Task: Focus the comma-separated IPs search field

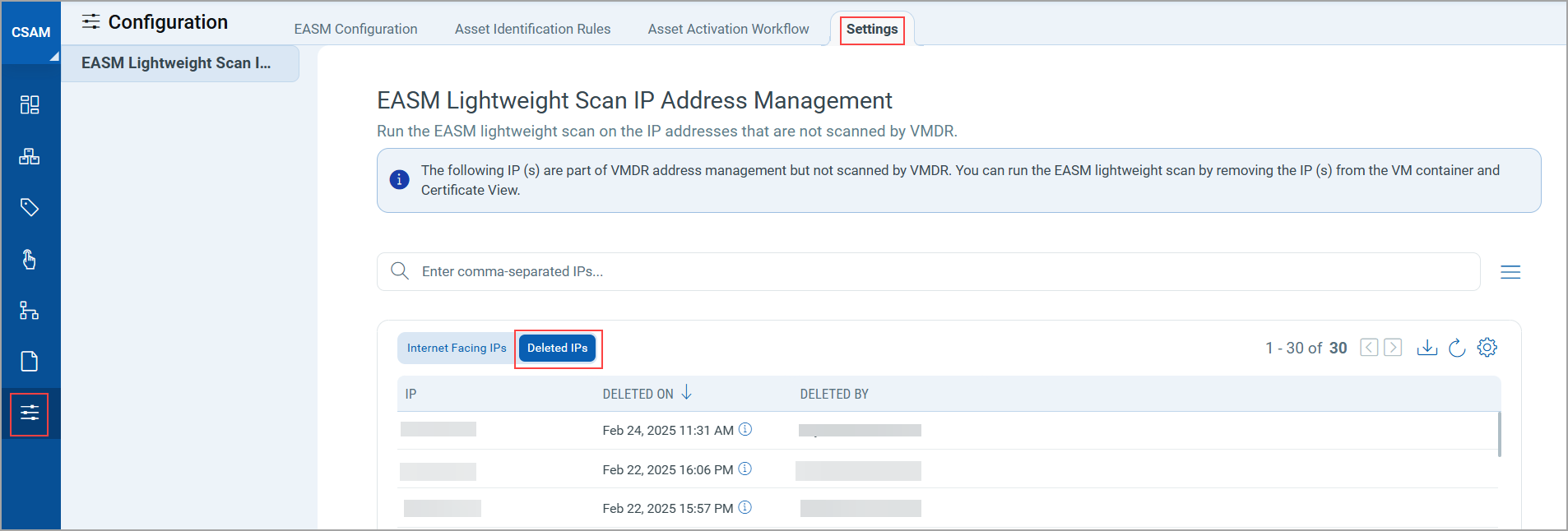Action: click(x=928, y=271)
